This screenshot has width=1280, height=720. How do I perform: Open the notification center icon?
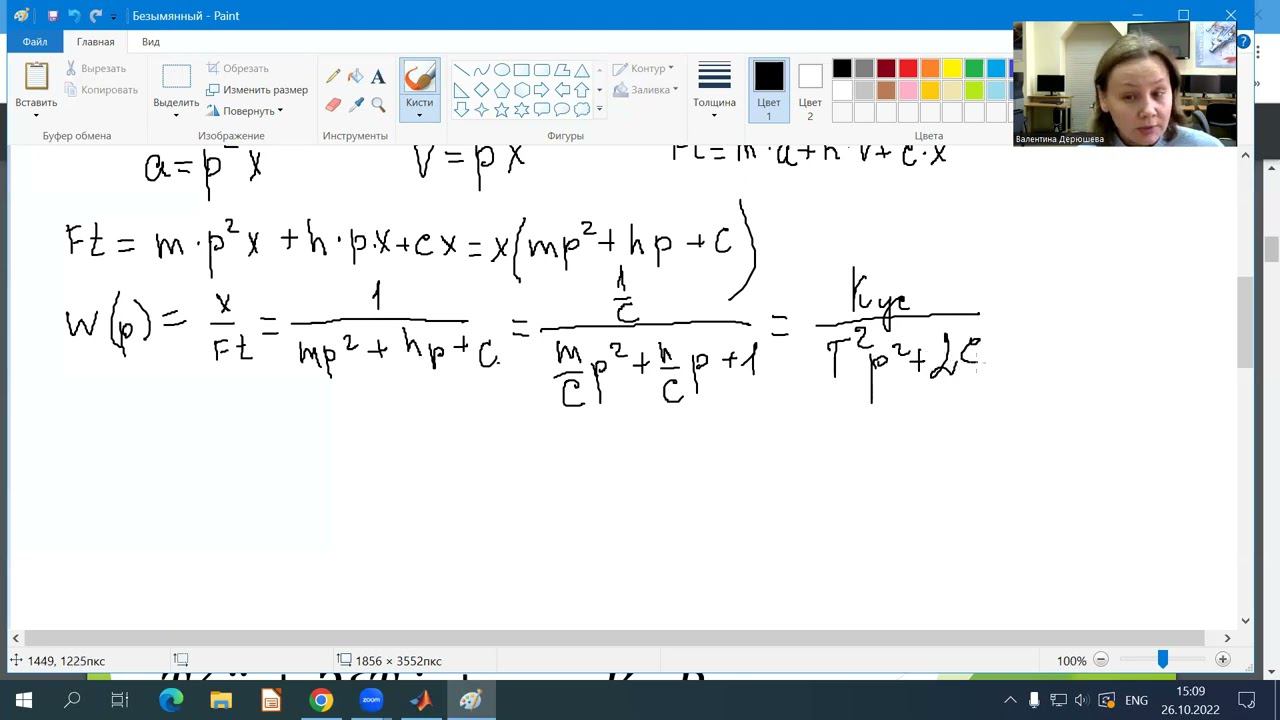click(1246, 700)
